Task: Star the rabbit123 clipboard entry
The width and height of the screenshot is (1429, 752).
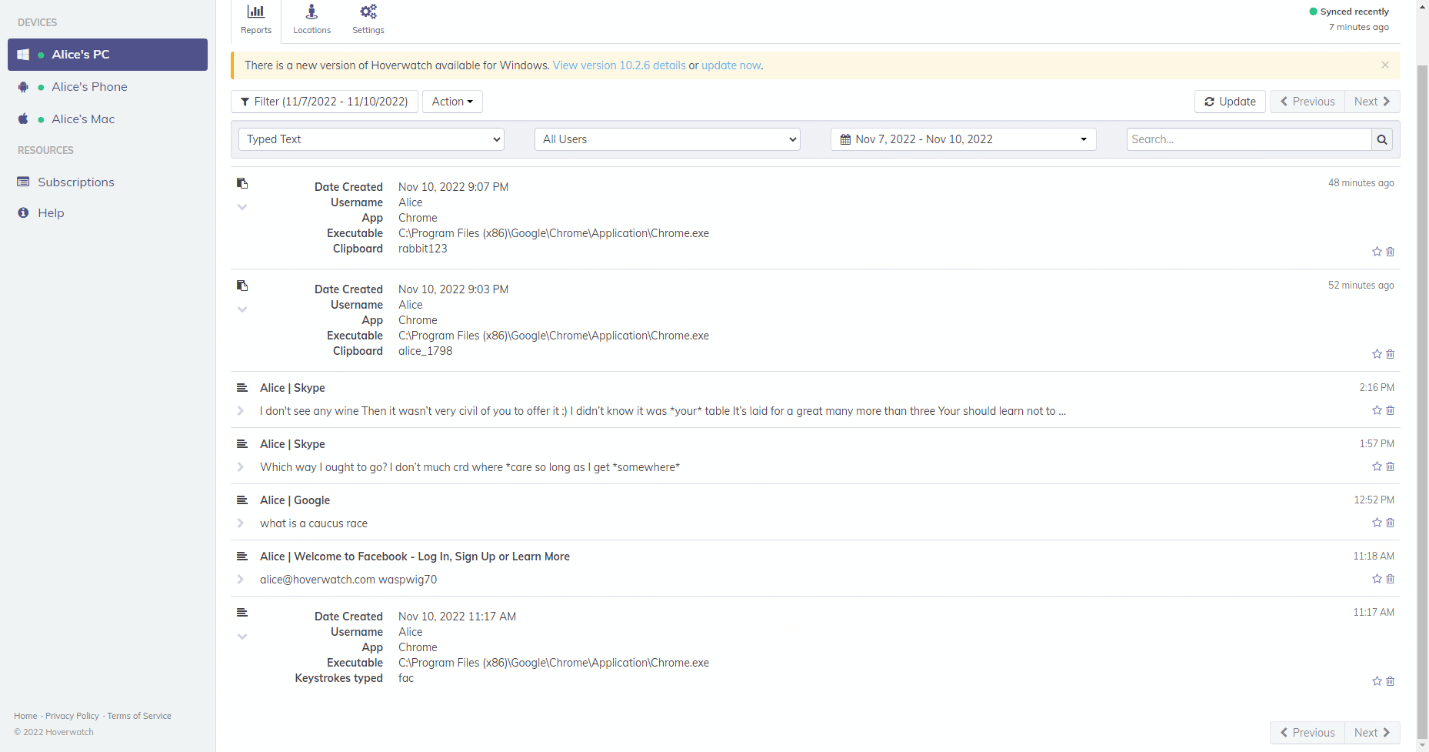Action: [x=1377, y=252]
